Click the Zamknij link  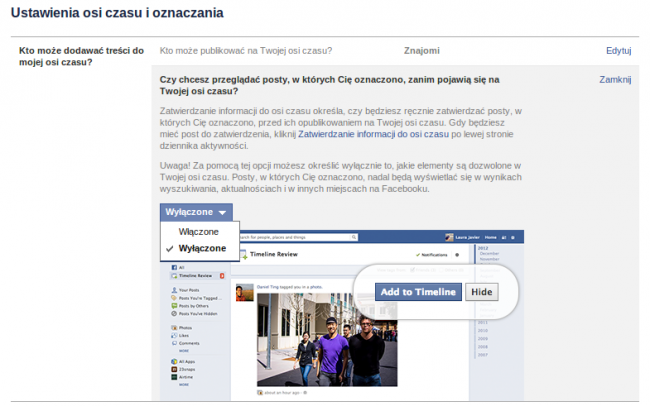coord(615,80)
